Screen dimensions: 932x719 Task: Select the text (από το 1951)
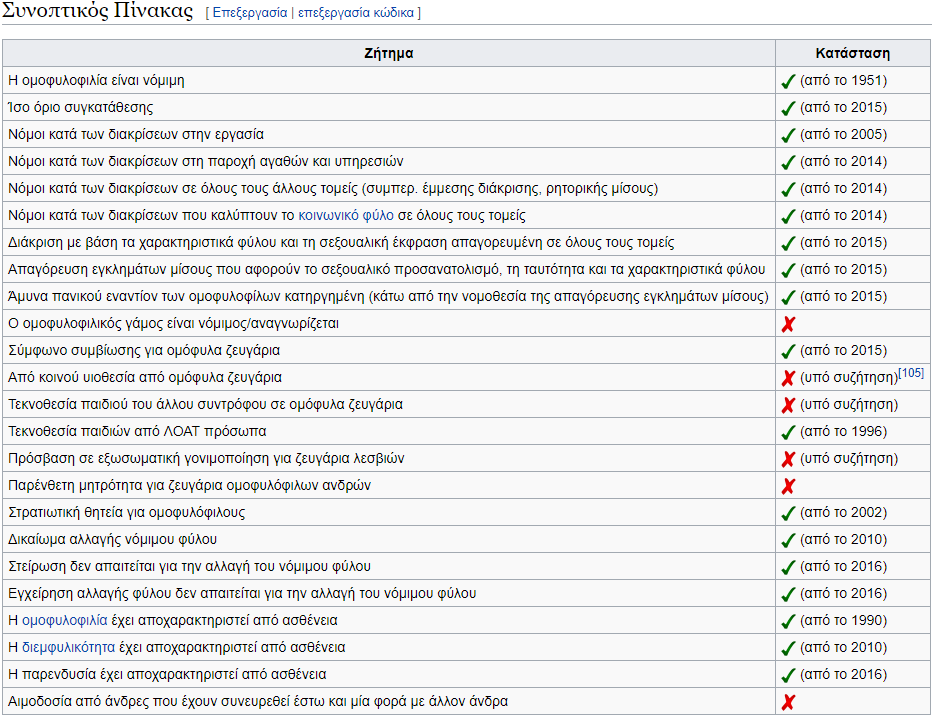(843, 80)
